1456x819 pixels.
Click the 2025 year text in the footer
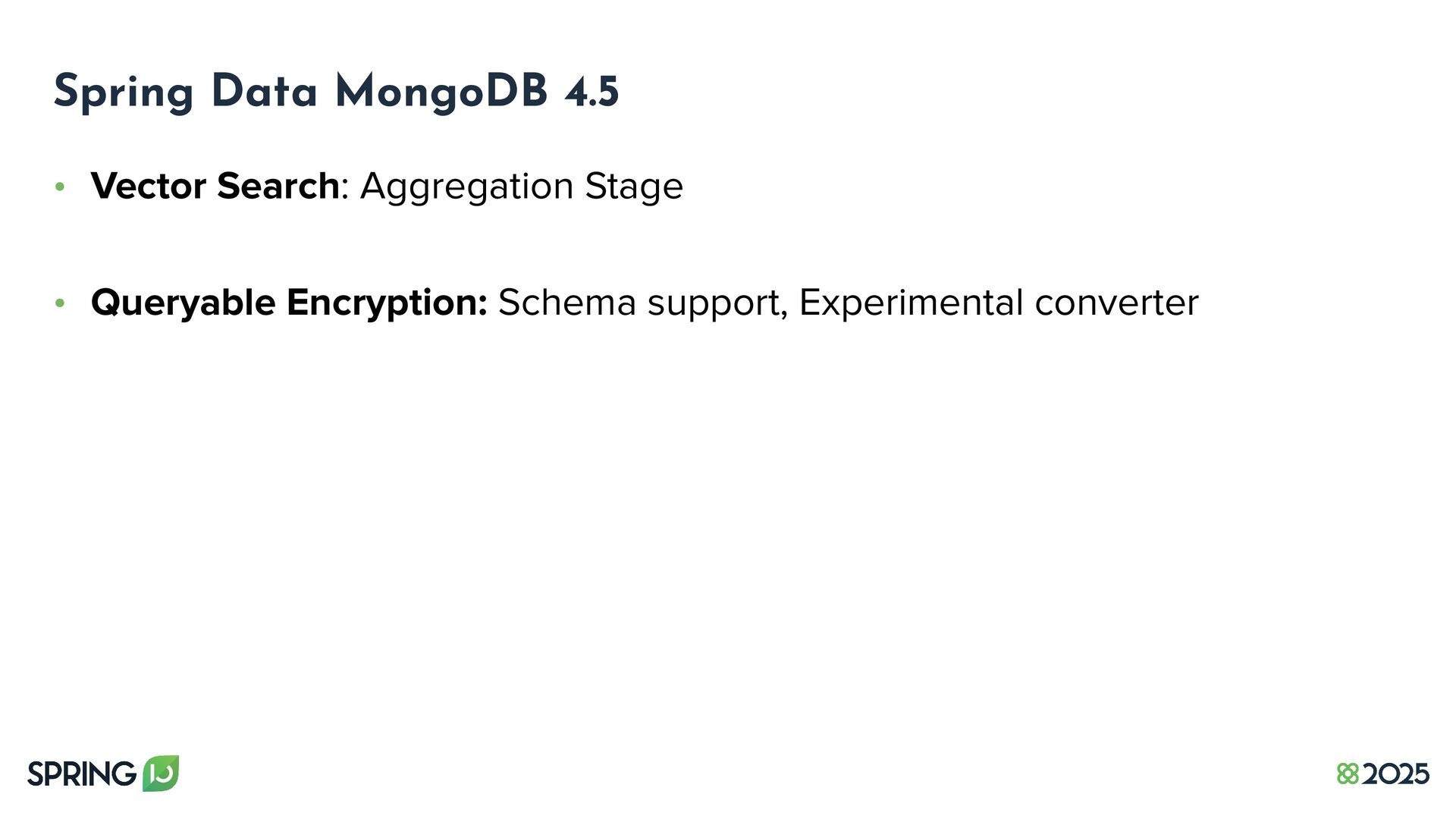coord(1395,774)
